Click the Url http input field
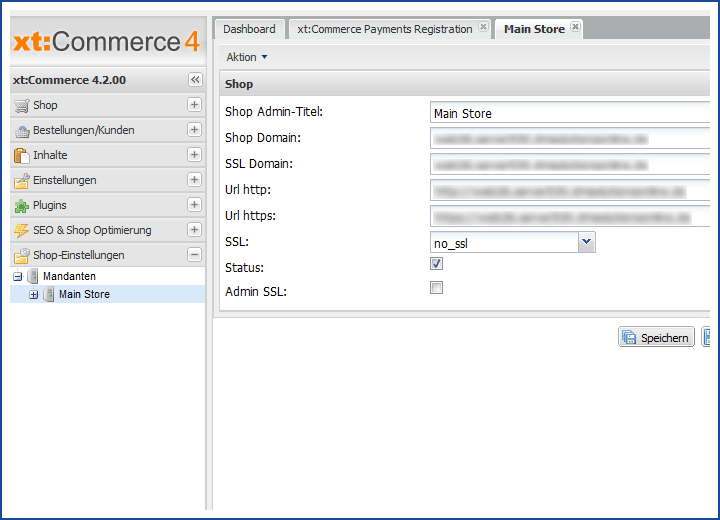720x520 pixels. 570,190
